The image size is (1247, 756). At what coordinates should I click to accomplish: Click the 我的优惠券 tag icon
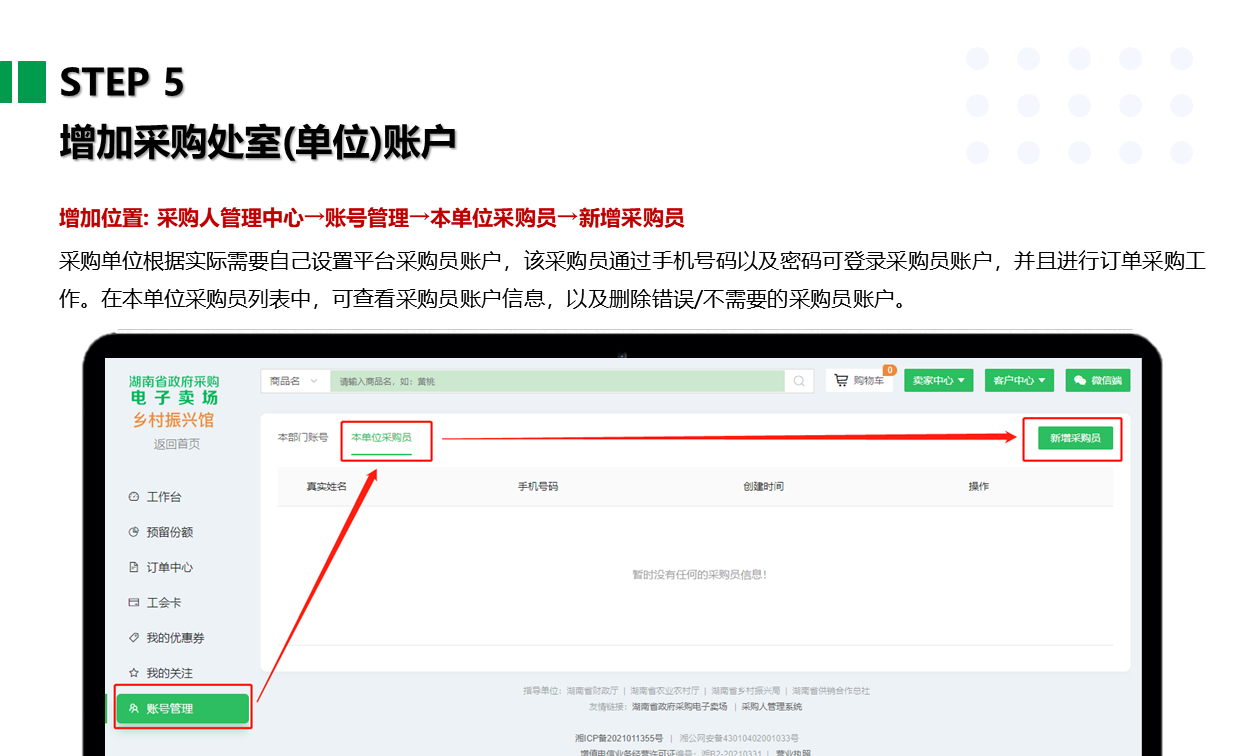(x=134, y=638)
